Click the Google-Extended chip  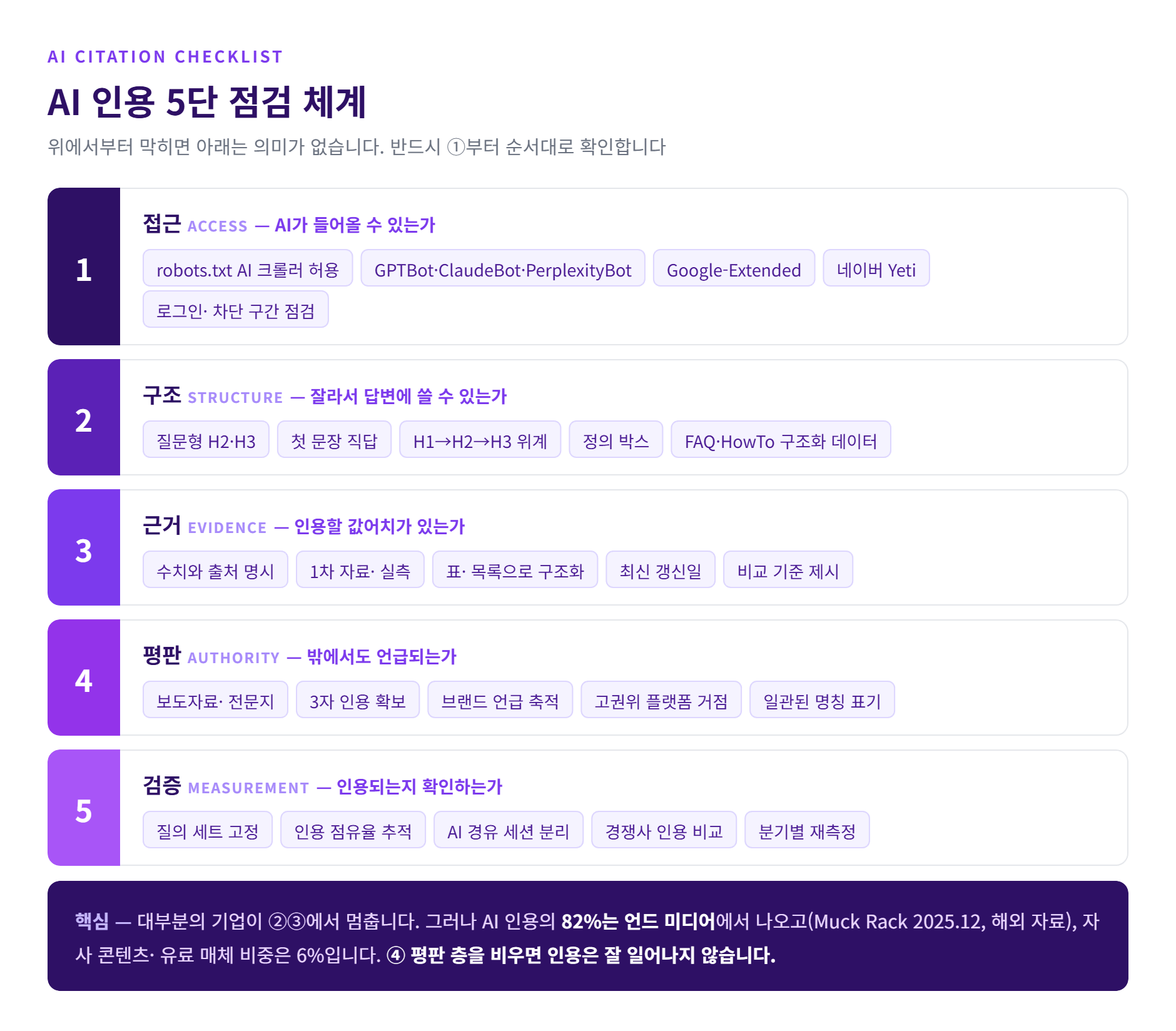734,268
